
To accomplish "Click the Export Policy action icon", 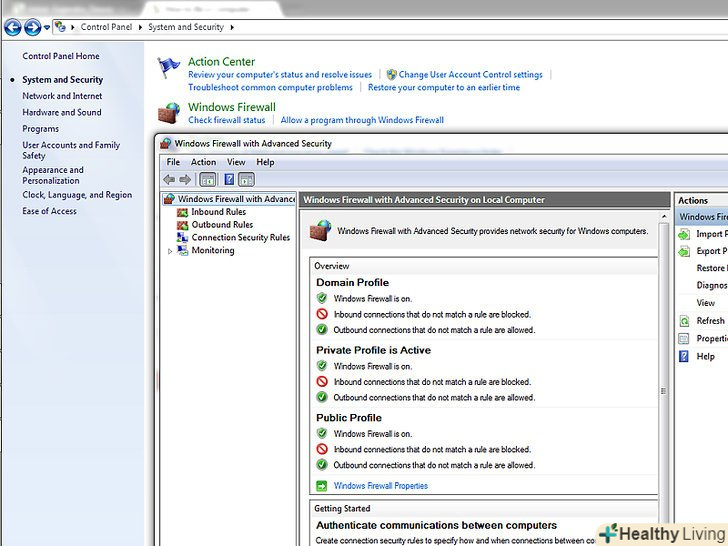I will pos(684,252).
